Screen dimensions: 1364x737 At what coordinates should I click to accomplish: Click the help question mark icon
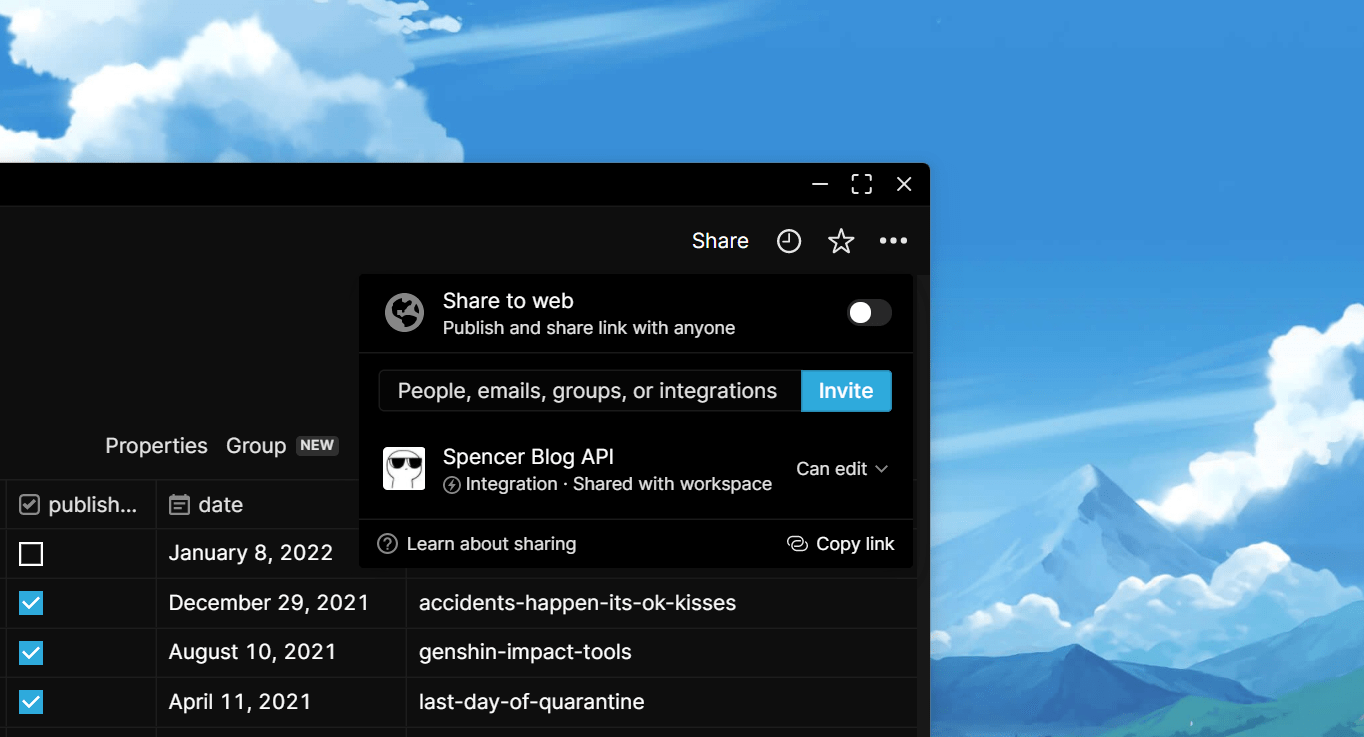pyautogui.click(x=387, y=544)
